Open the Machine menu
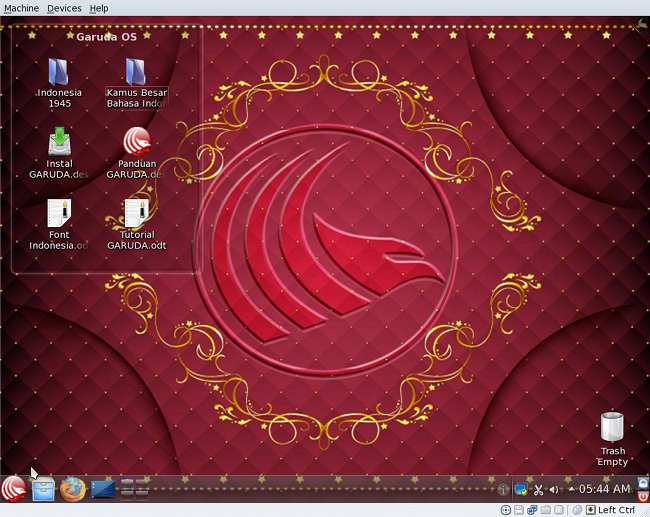The height and width of the screenshot is (517, 650). (x=22, y=8)
